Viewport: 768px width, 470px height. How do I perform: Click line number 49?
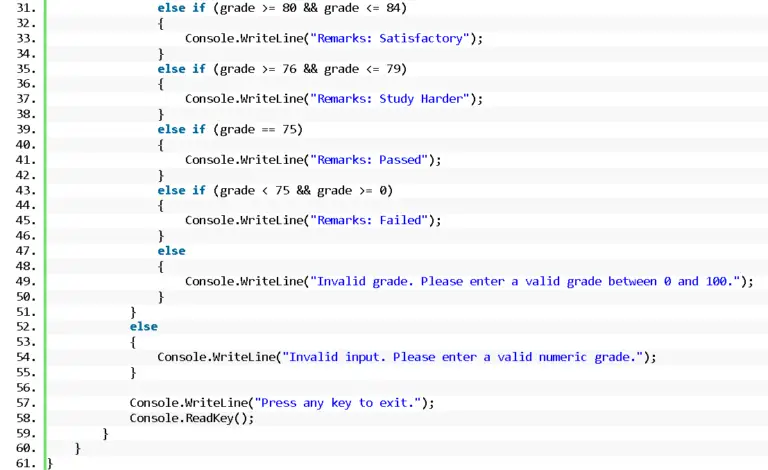pos(26,281)
